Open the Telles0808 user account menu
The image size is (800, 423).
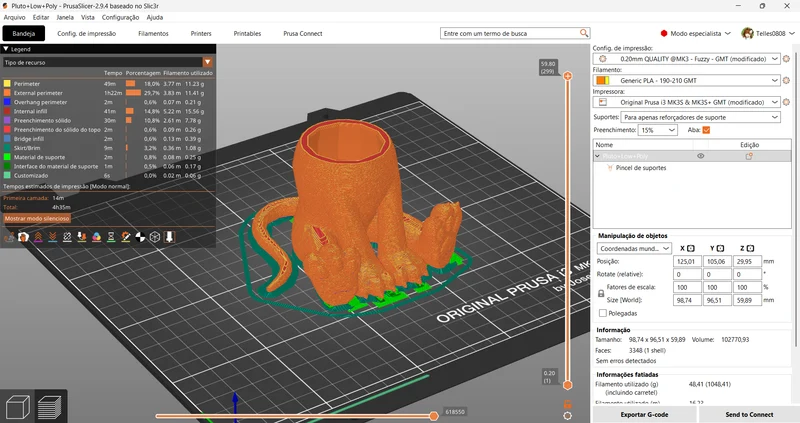(x=768, y=33)
